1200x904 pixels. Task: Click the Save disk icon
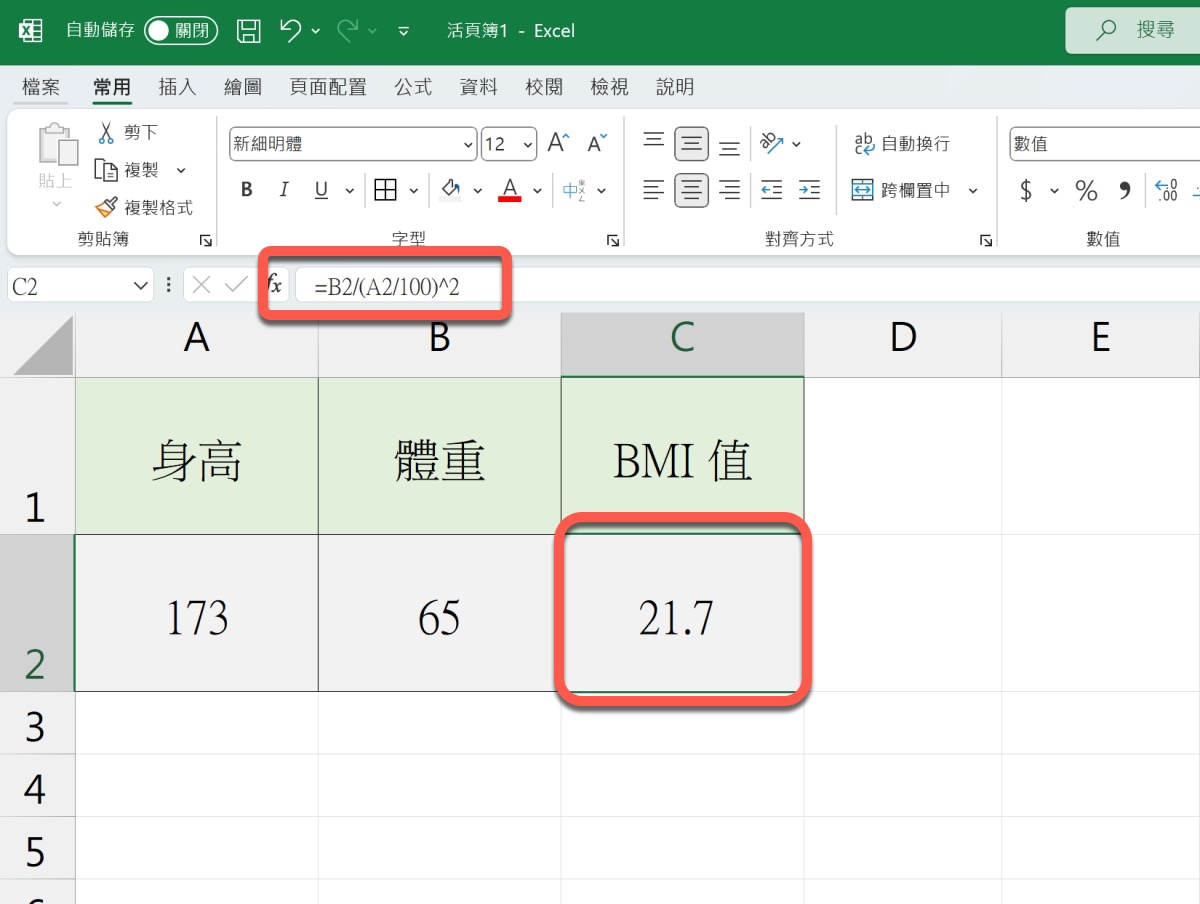(x=249, y=31)
